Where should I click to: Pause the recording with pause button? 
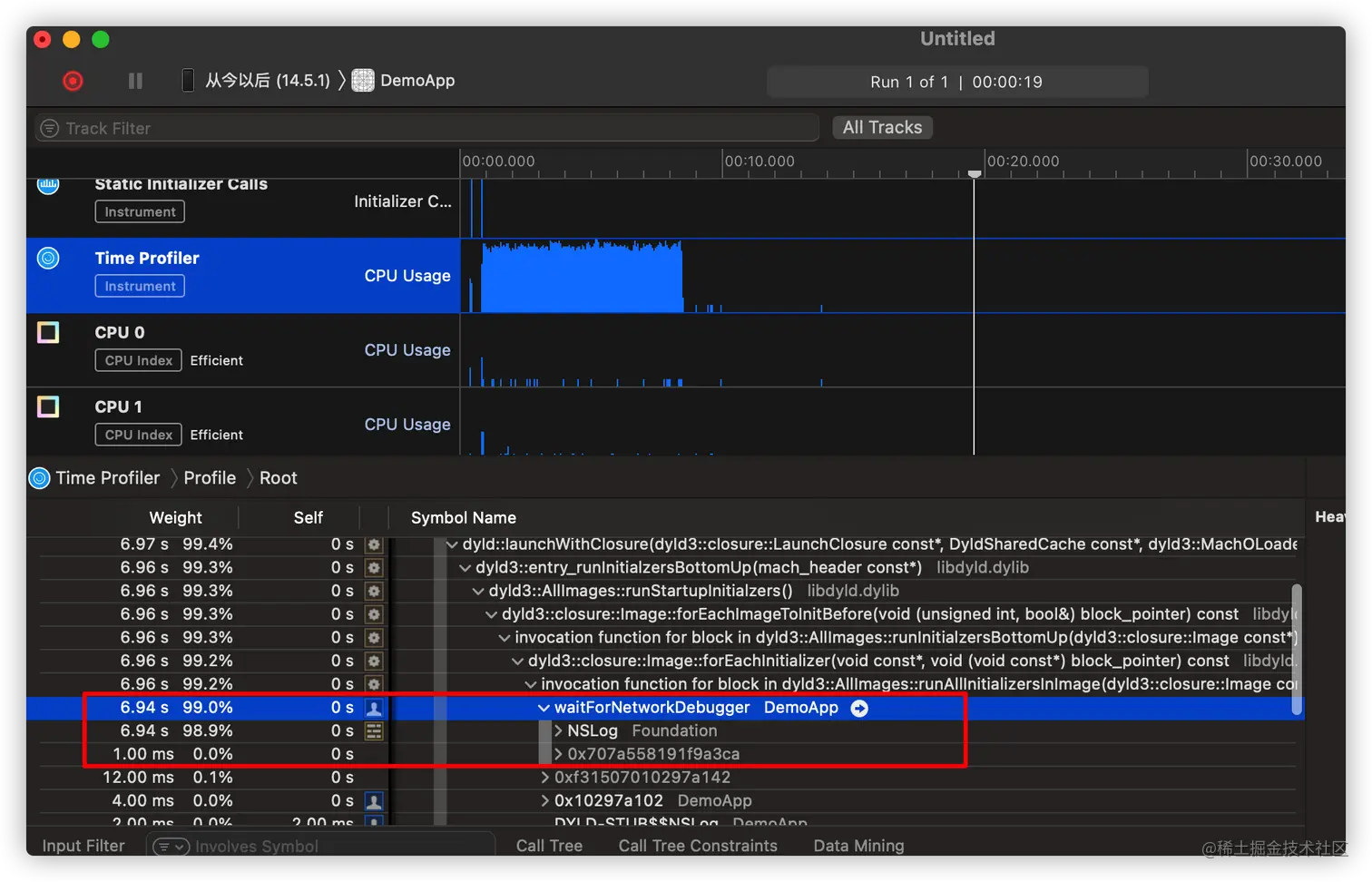pyautogui.click(x=135, y=81)
